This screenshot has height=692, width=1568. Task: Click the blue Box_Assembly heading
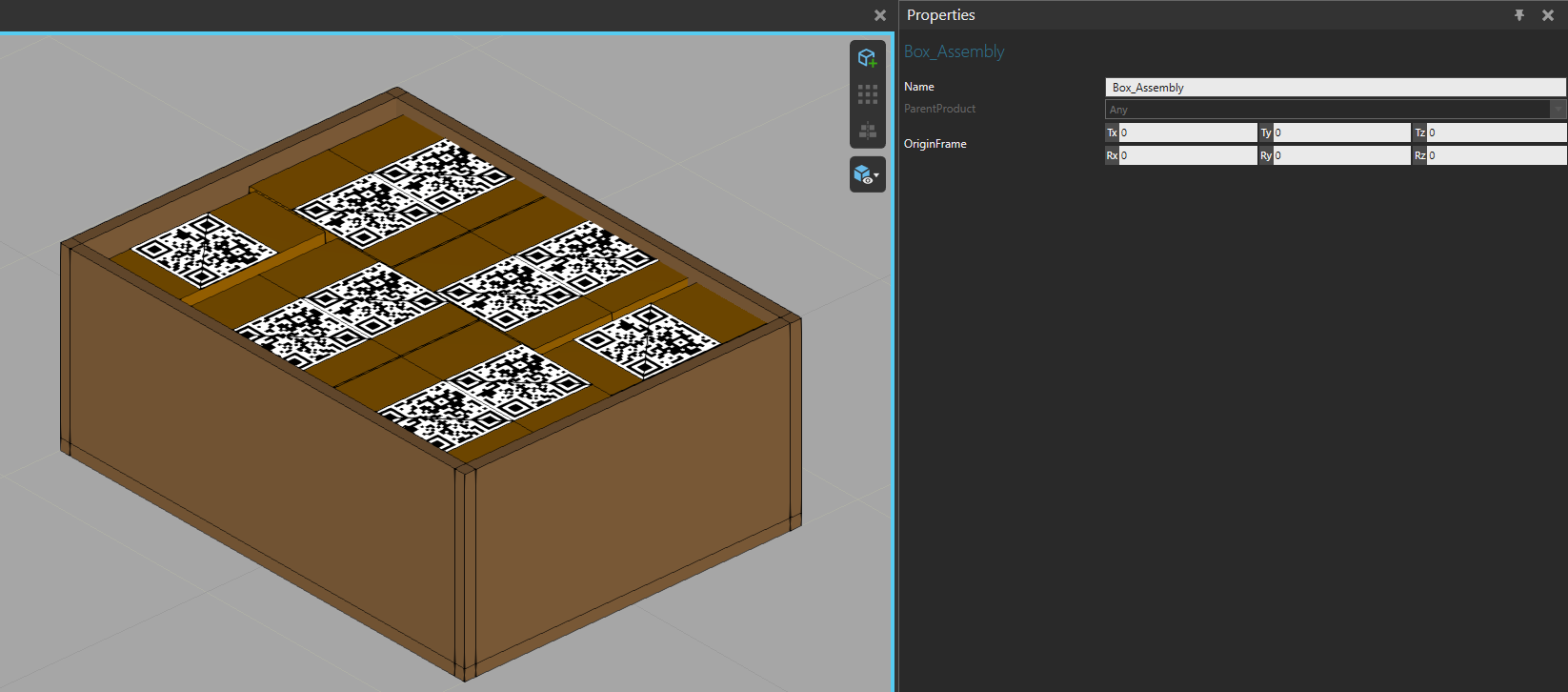(x=954, y=51)
